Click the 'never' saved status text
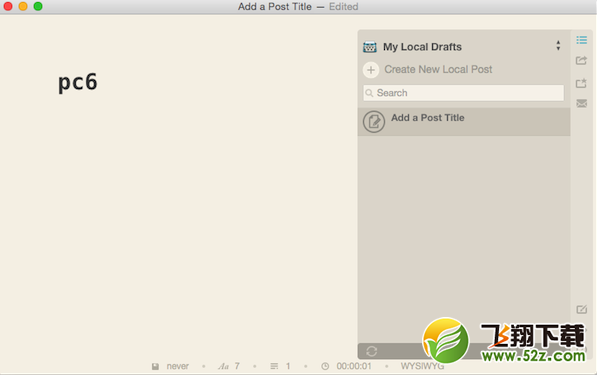This screenshot has height=375, width=597. point(177,366)
